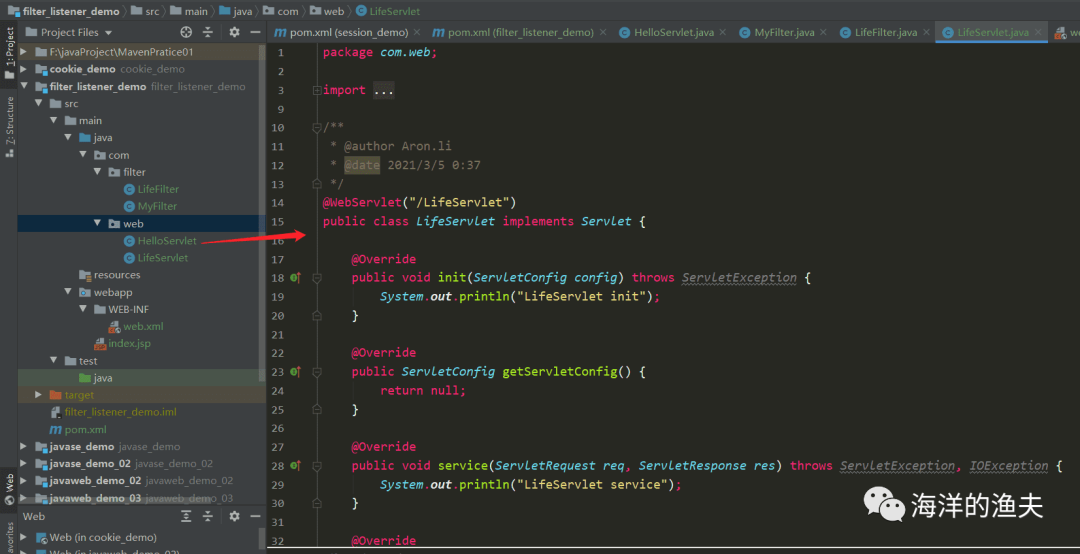Switch to the HelloServlet.java tab
This screenshot has height=554, width=1080.
pyautogui.click(x=673, y=33)
